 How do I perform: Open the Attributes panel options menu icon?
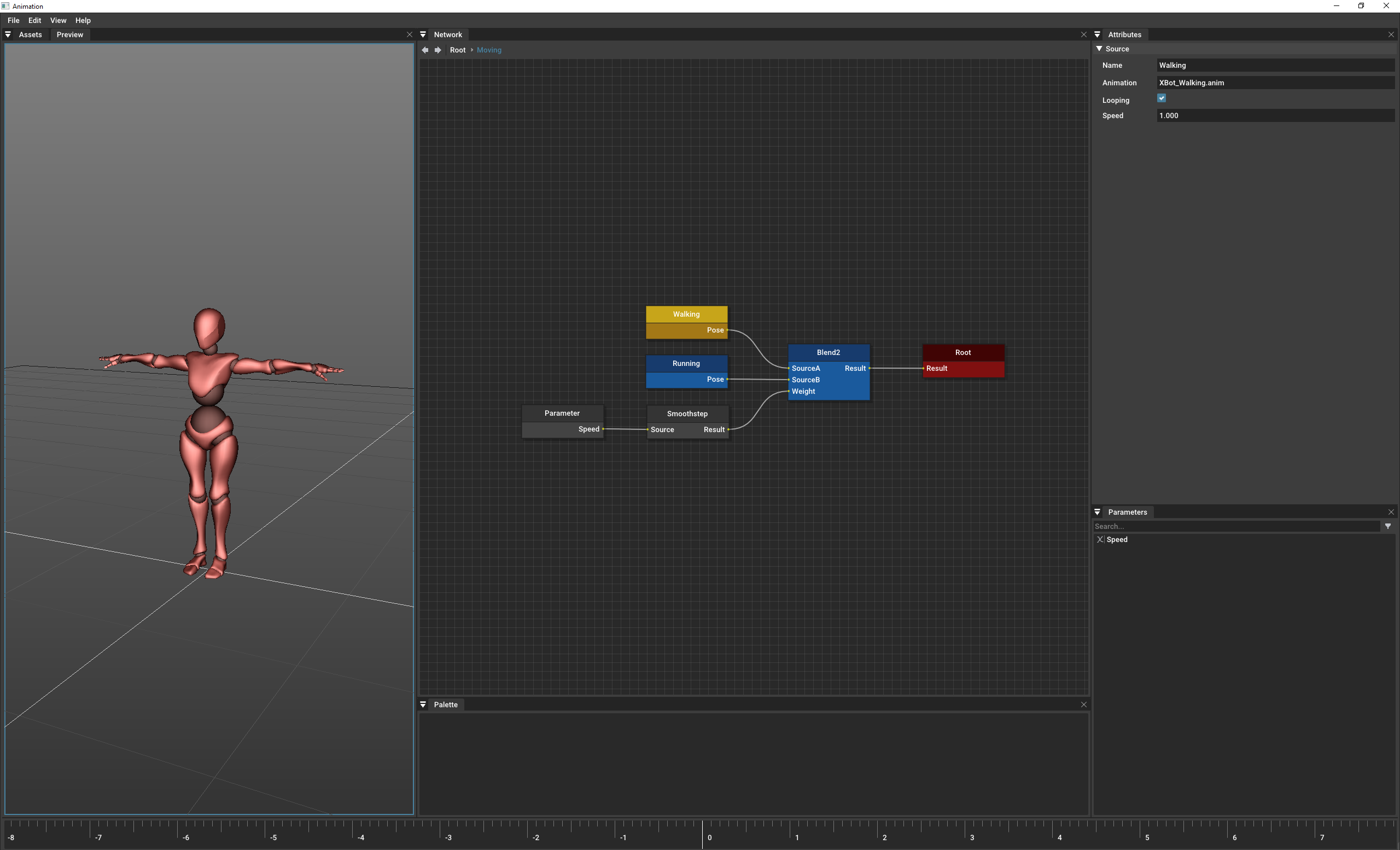(1097, 34)
